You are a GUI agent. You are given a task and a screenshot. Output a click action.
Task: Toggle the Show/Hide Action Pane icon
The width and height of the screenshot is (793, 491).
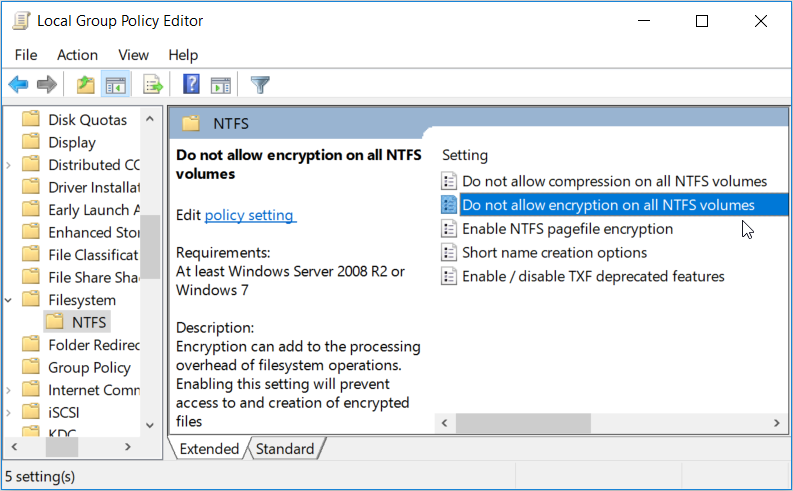[220, 85]
